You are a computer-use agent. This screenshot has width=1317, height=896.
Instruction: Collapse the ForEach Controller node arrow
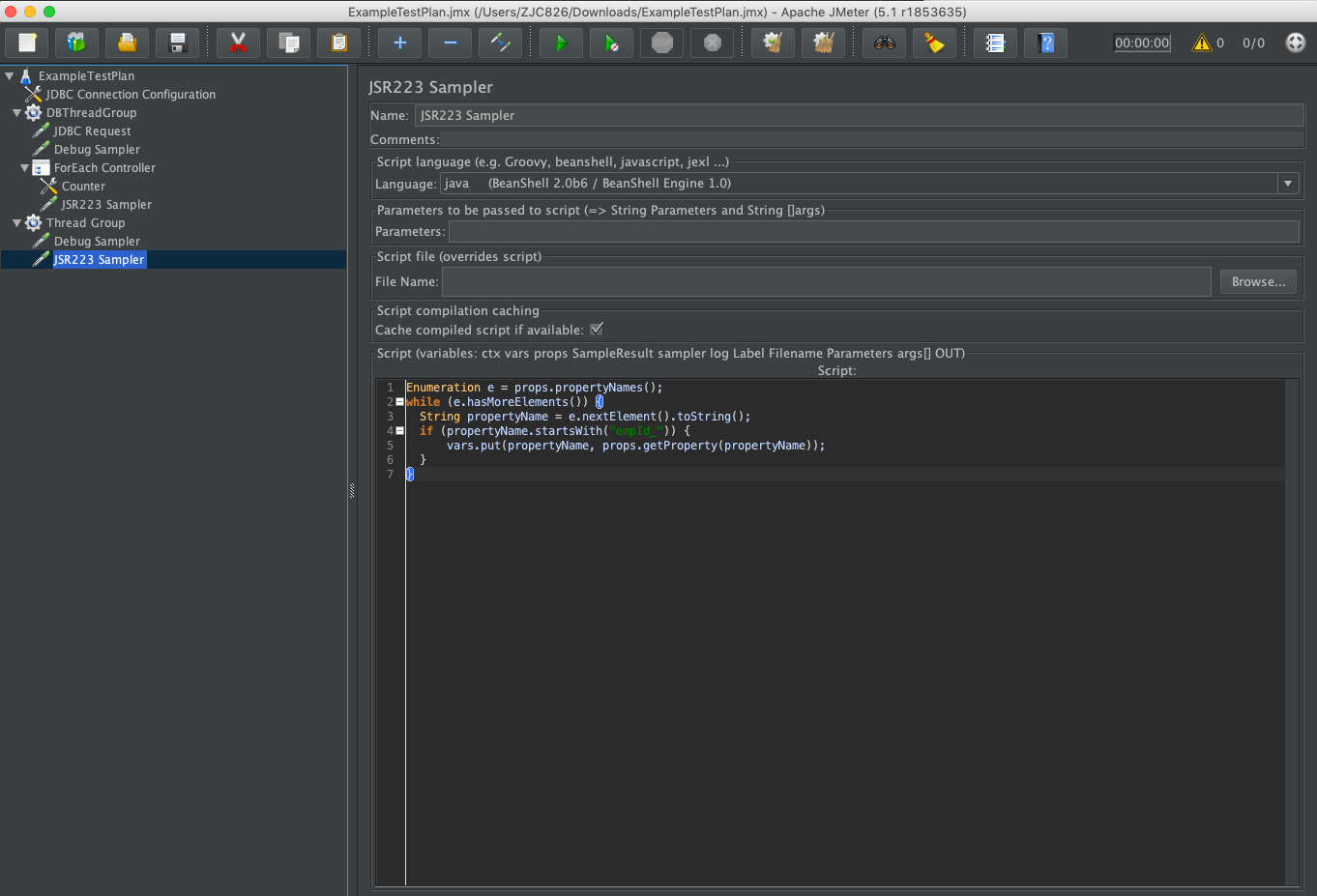pyautogui.click(x=24, y=167)
